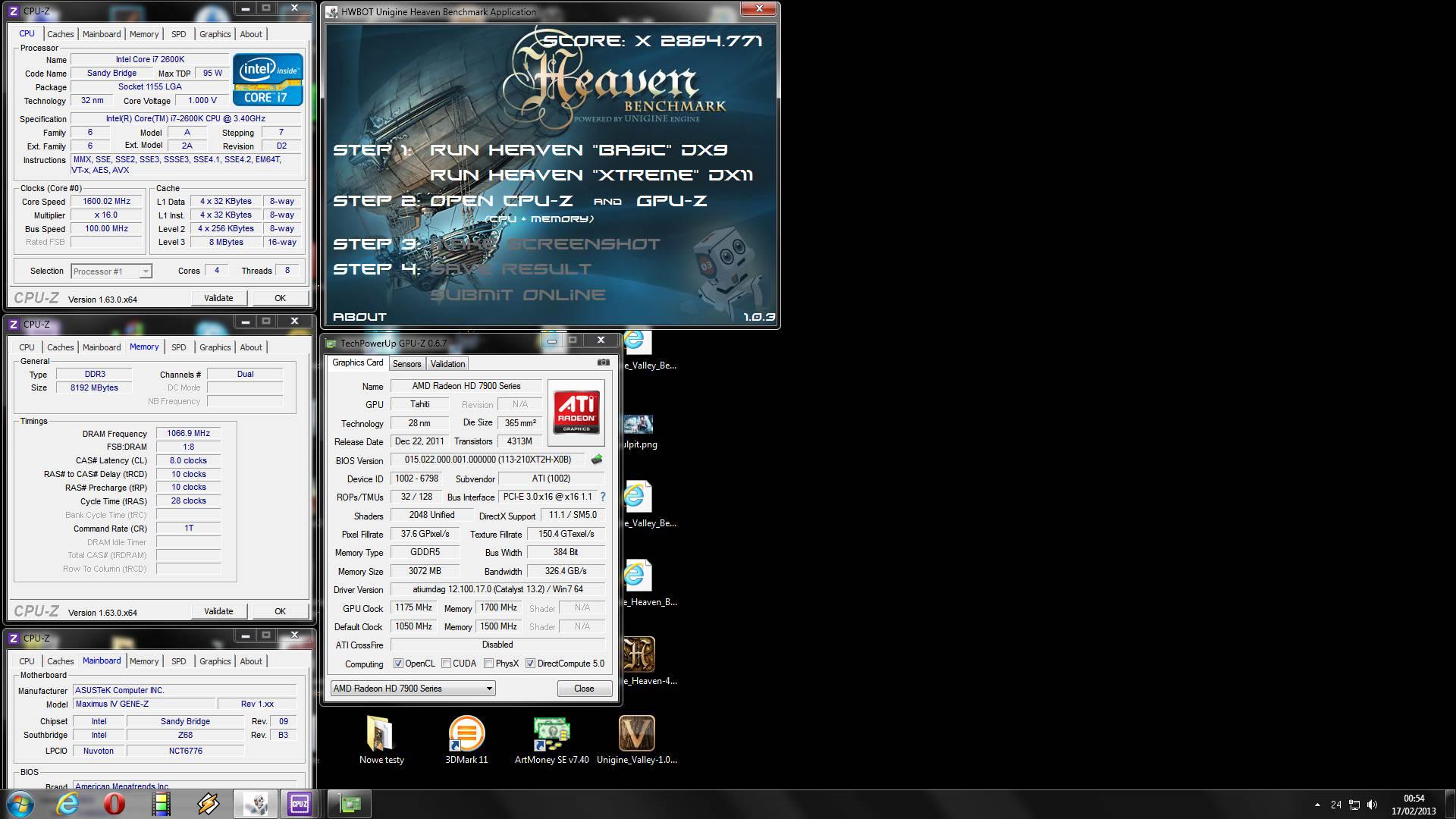This screenshot has height=819, width=1456.
Task: Launch Internet Explorer from the taskbar
Action: (x=67, y=804)
